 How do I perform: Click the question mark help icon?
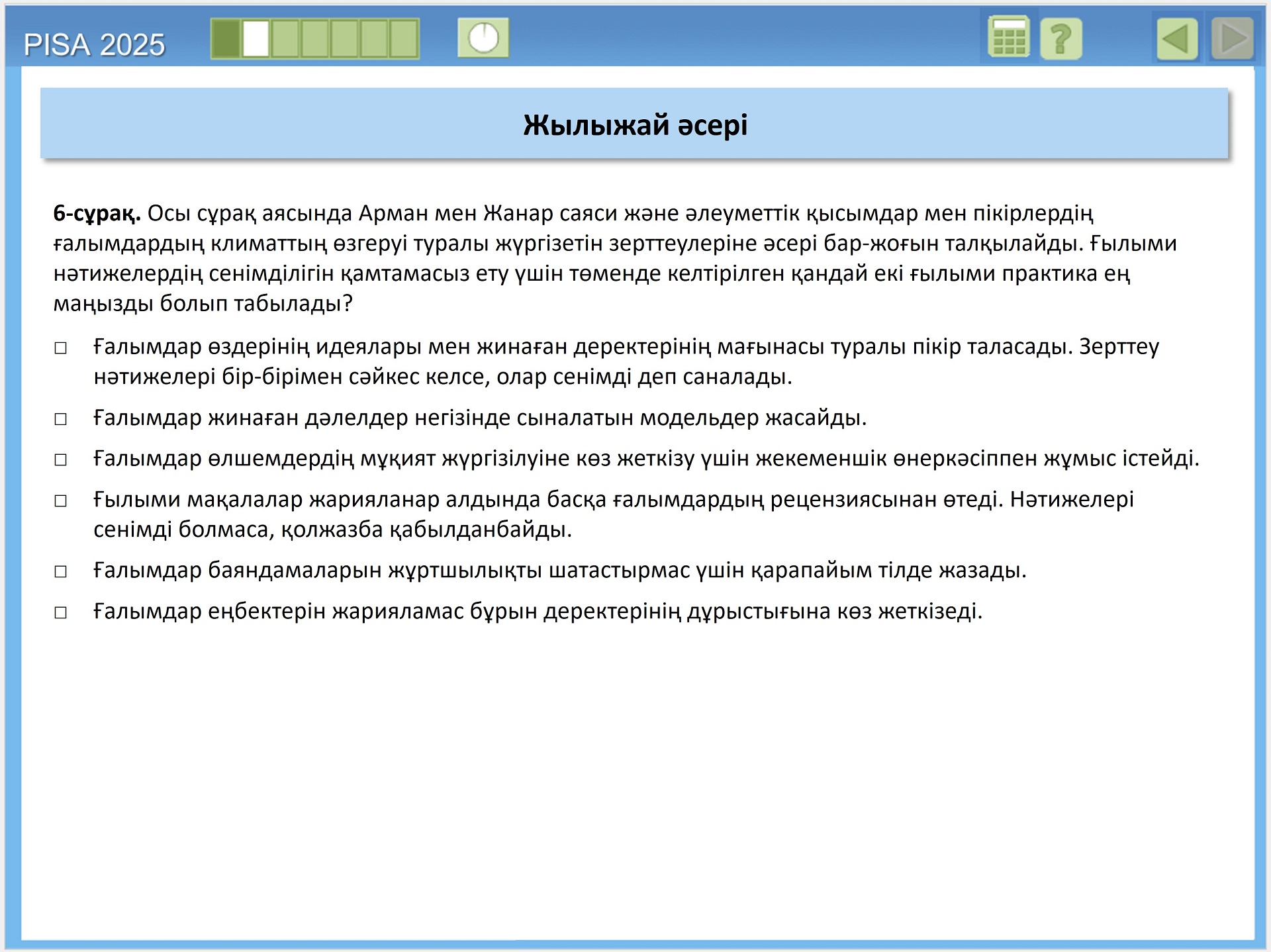coord(1060,39)
